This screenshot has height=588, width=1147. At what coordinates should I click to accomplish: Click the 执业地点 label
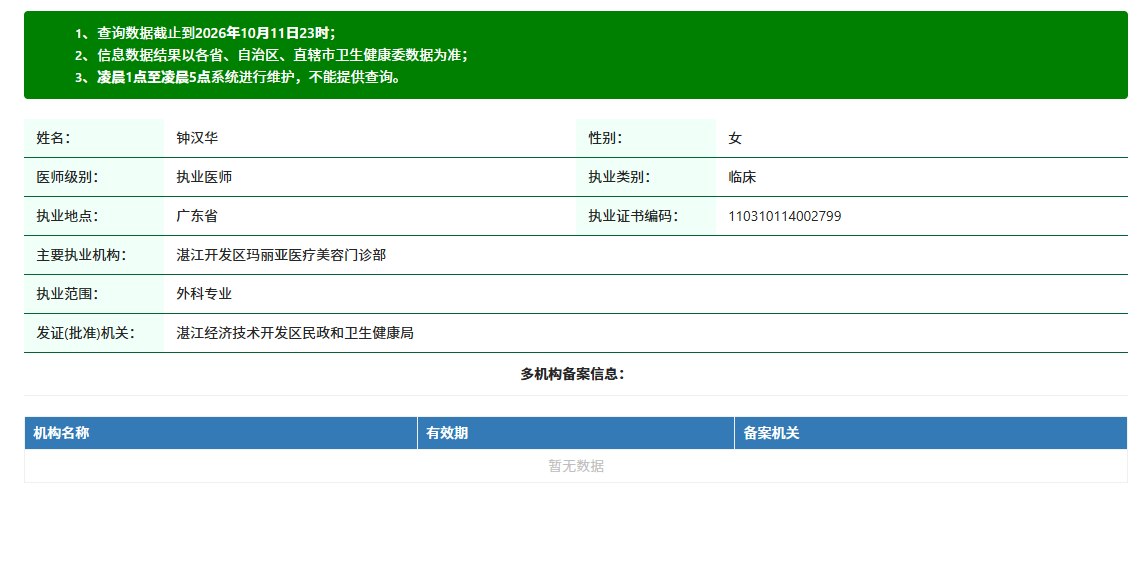tap(67, 216)
